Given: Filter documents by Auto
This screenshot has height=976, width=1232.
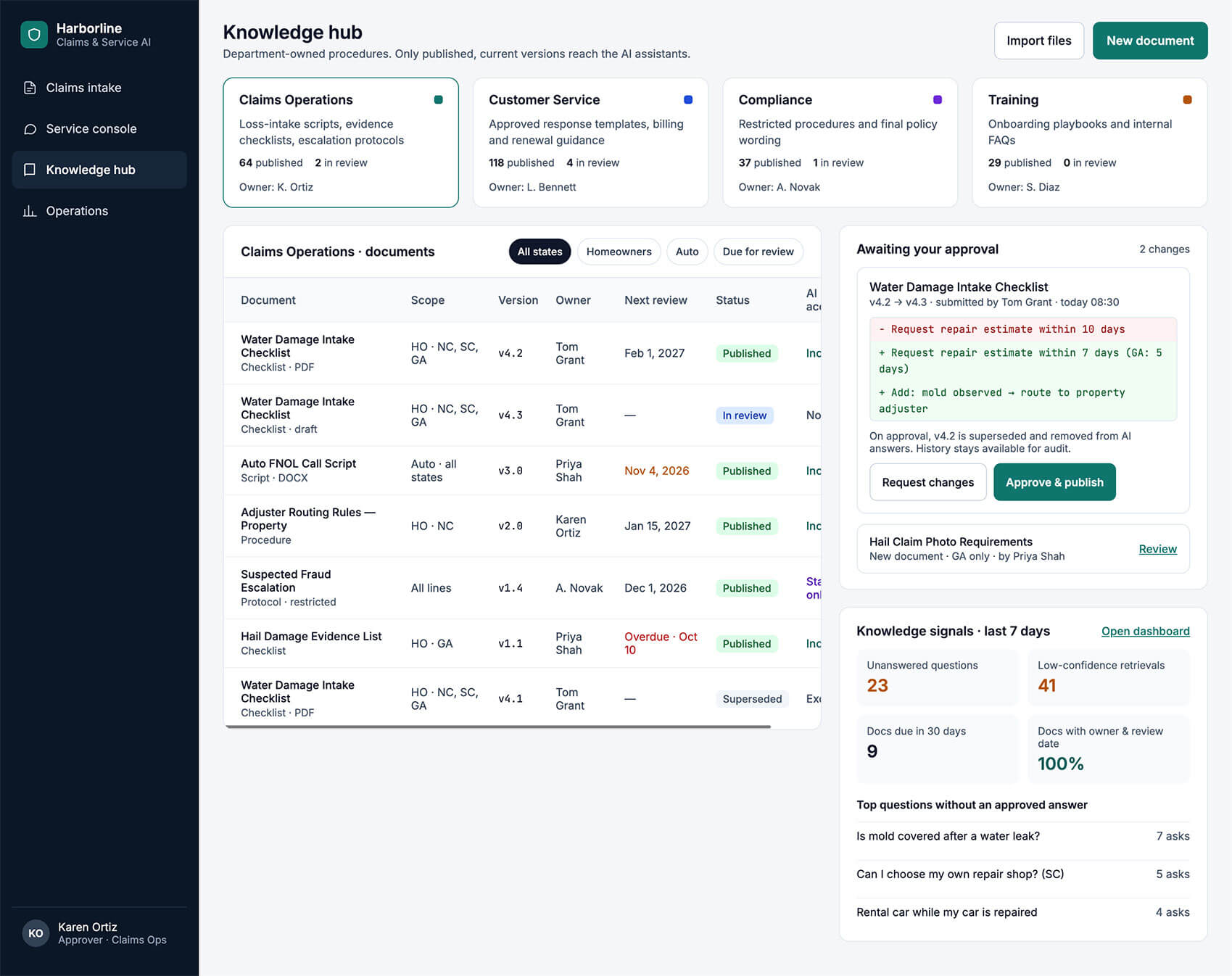Looking at the screenshot, I should coord(687,252).
